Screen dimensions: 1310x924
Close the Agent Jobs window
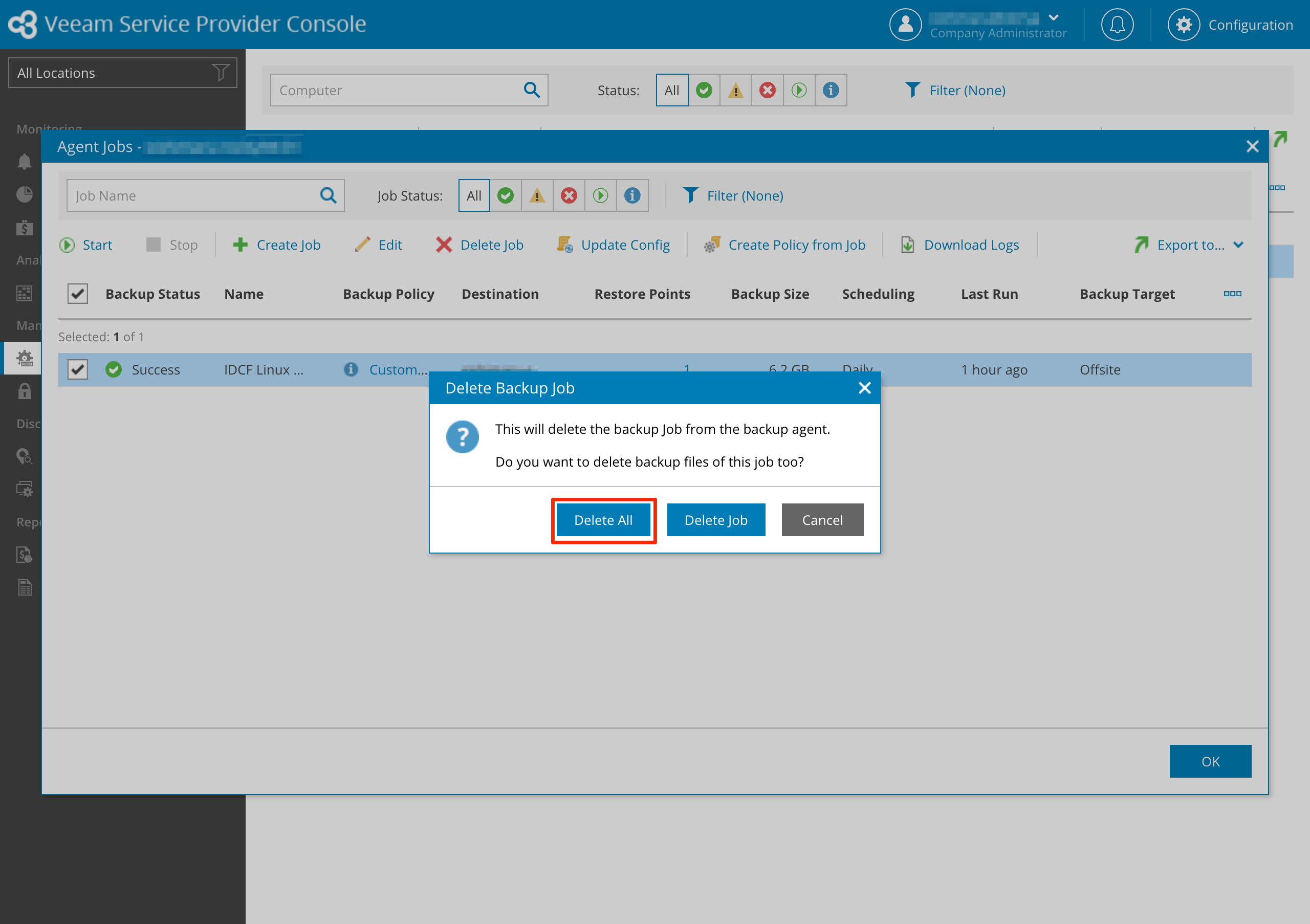pos(1252,147)
